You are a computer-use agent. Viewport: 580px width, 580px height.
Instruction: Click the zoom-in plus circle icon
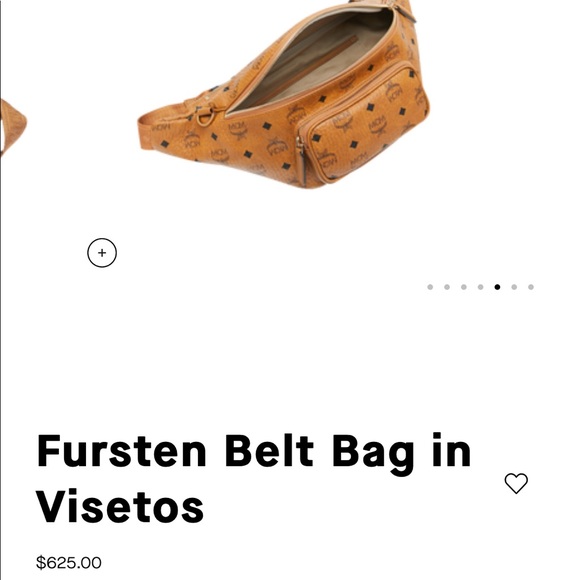click(x=102, y=253)
